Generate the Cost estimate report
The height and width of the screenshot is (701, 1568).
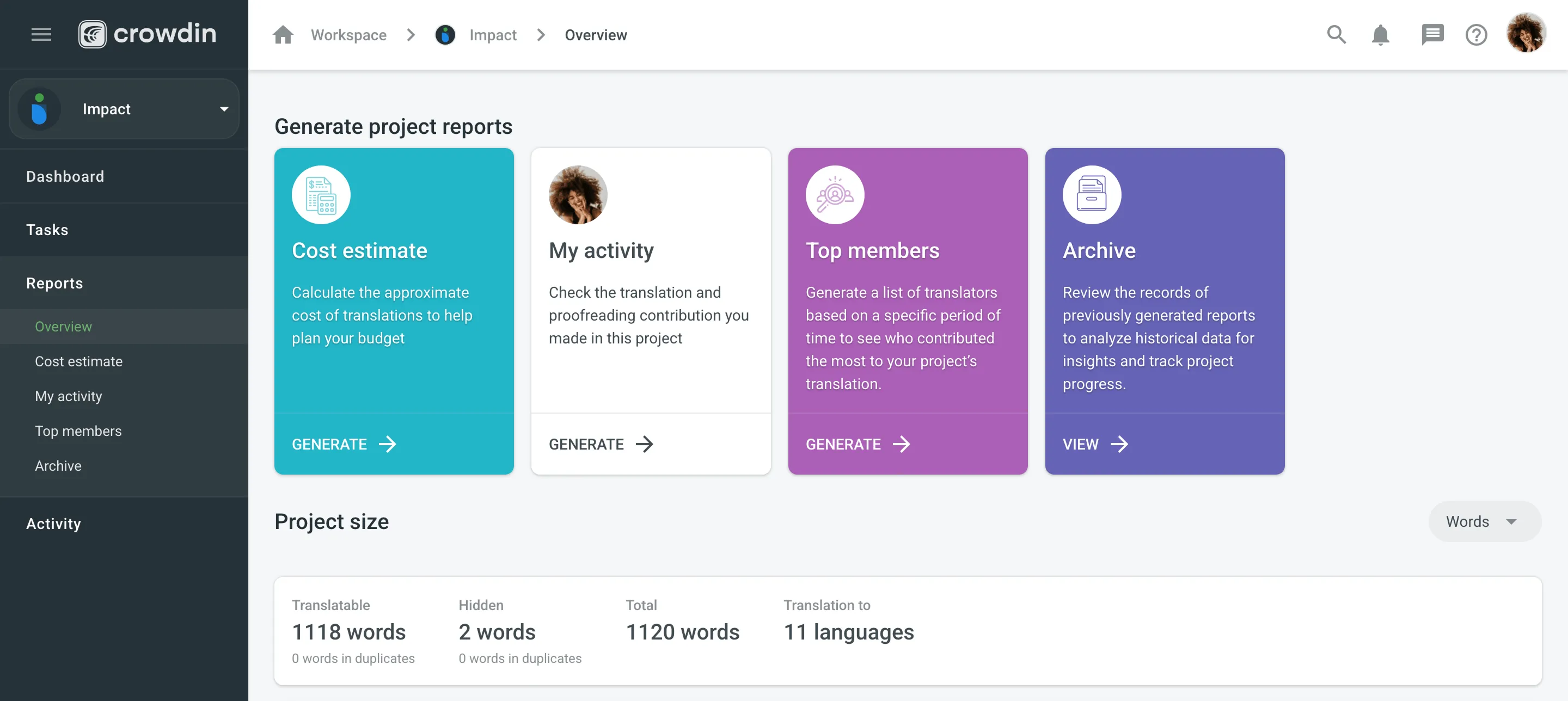pos(344,444)
